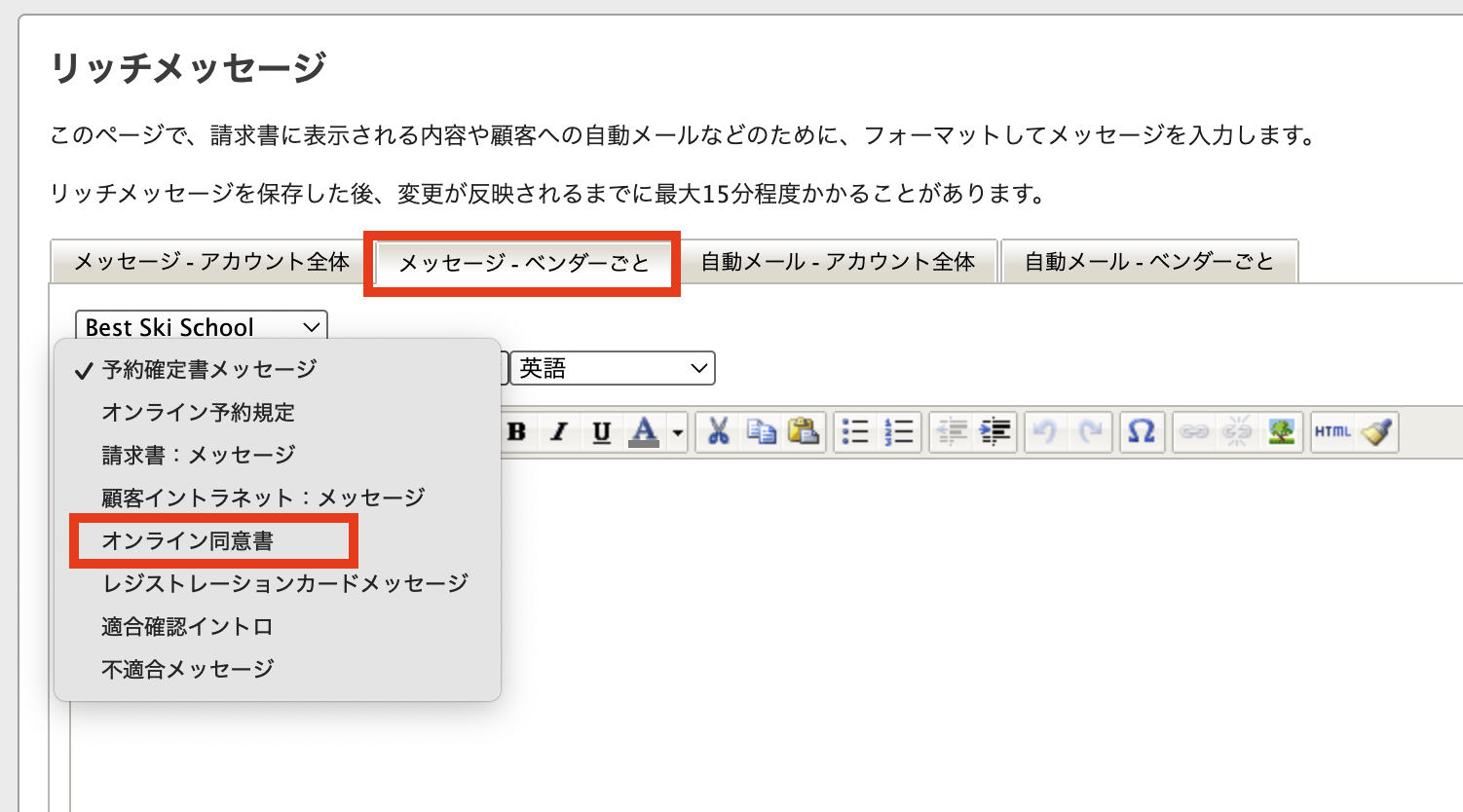
Task: Open the Best Ski School vendor dropdown
Action: click(202, 327)
